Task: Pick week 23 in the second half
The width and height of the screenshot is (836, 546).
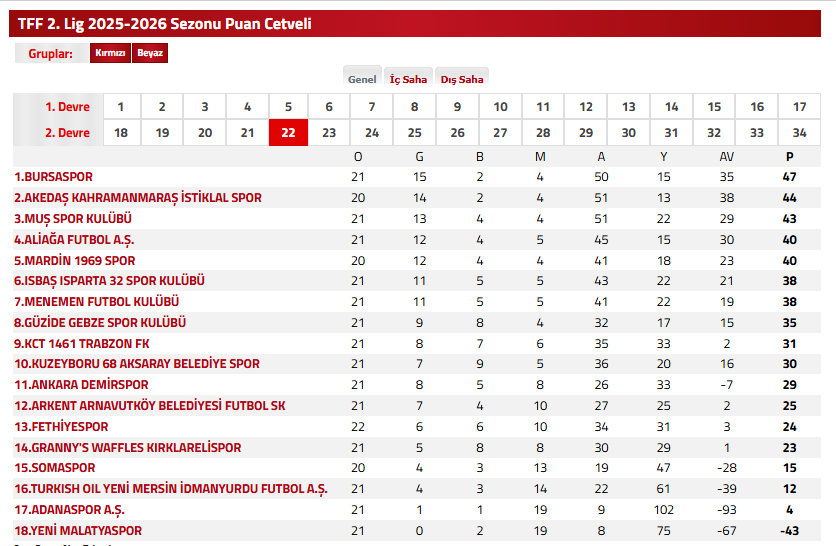Action: (329, 133)
